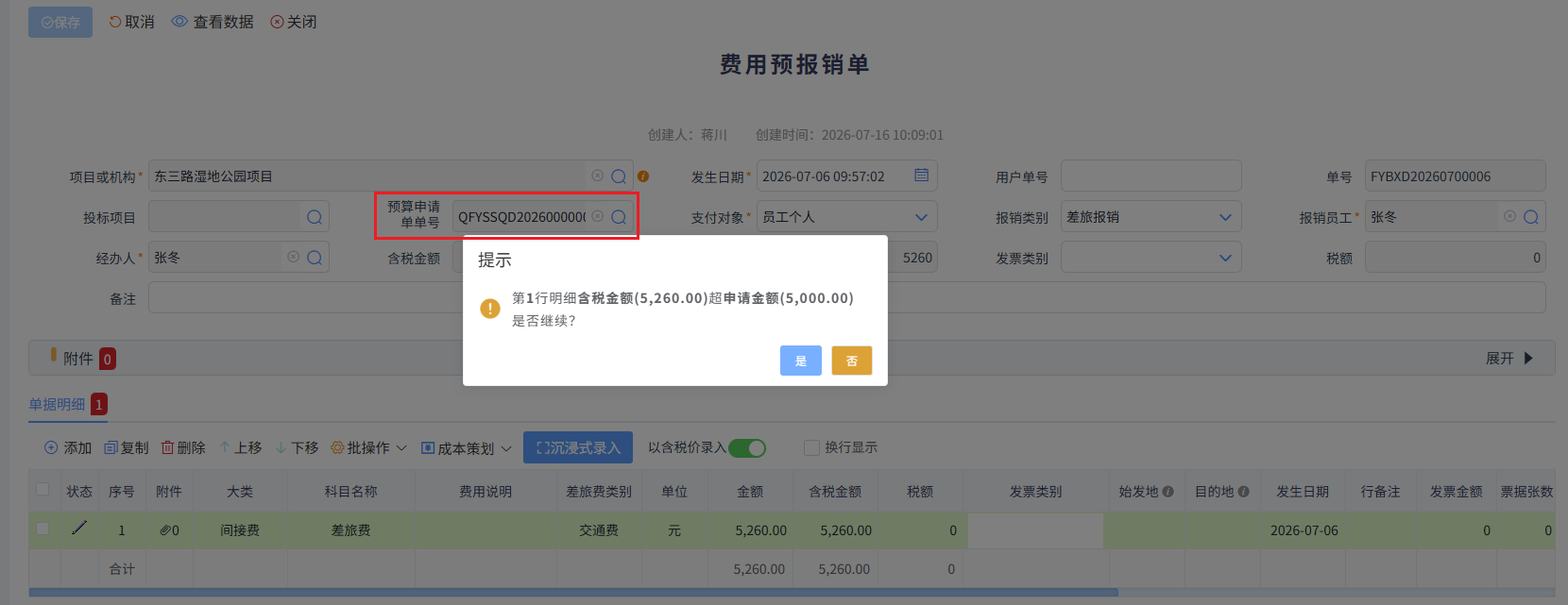Click the 单号 field FYBXD20260700006

(1455, 176)
